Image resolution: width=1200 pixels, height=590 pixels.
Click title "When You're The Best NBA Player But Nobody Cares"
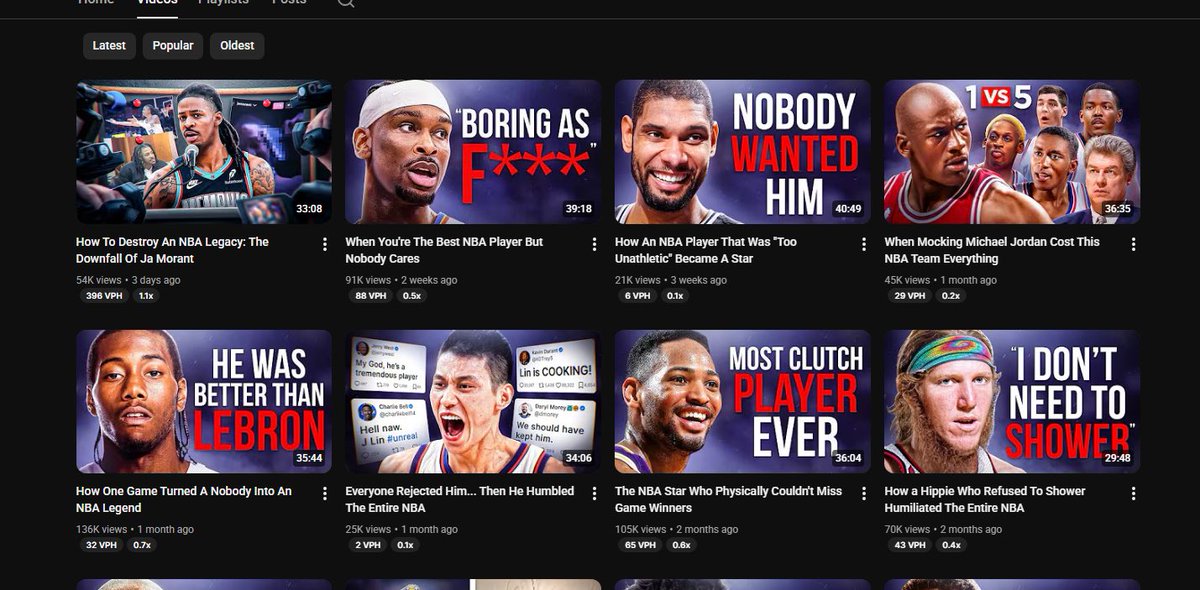click(x=444, y=250)
